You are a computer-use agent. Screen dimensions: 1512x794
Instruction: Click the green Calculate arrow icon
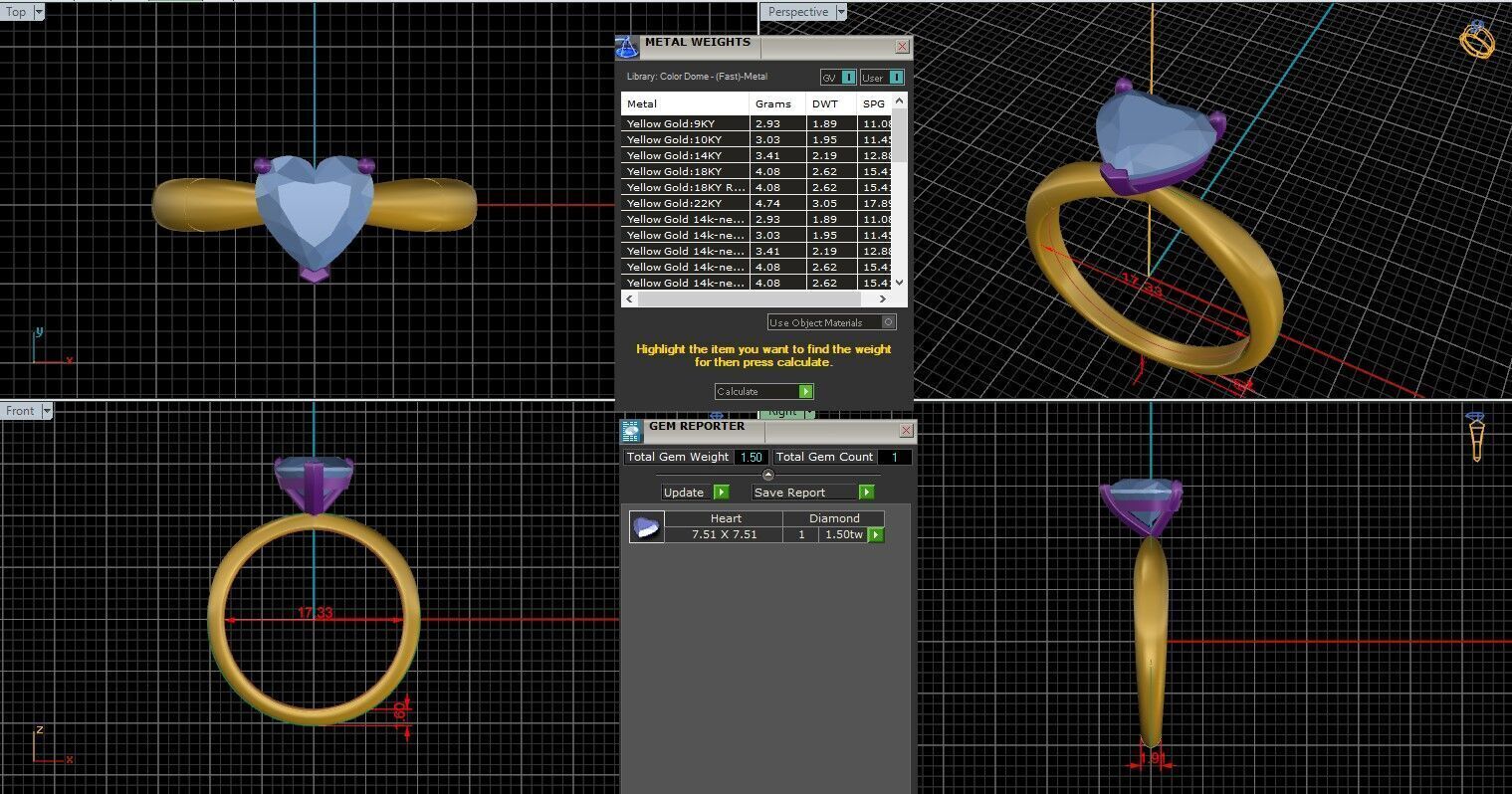(x=806, y=392)
